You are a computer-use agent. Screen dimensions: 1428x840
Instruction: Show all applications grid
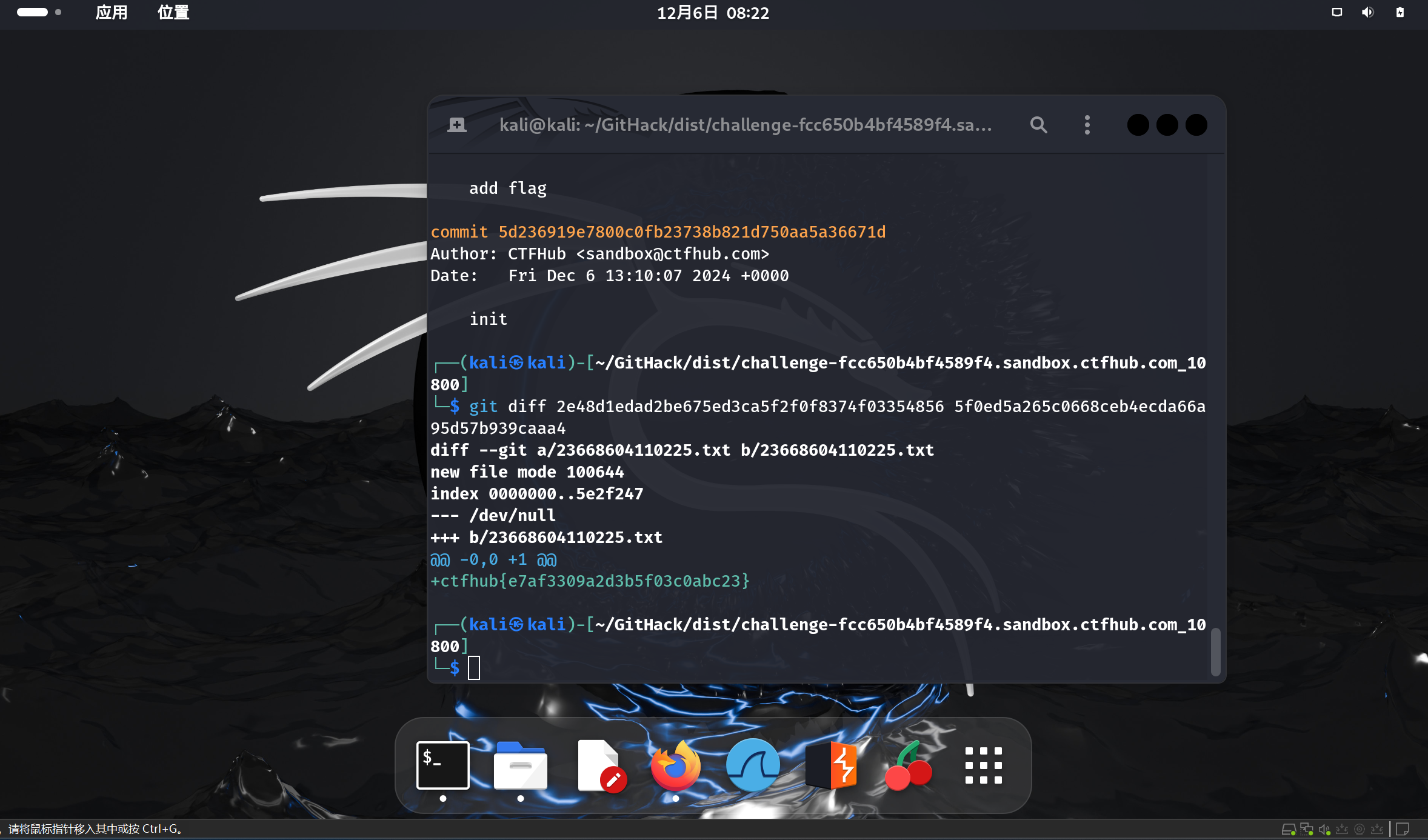point(983,765)
